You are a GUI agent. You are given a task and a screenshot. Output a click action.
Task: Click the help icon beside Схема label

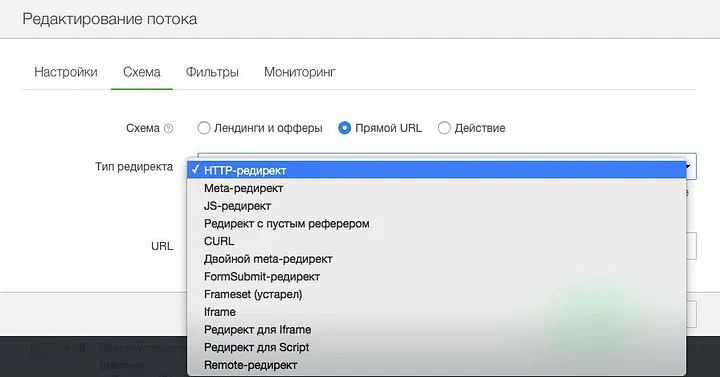pyautogui.click(x=169, y=129)
